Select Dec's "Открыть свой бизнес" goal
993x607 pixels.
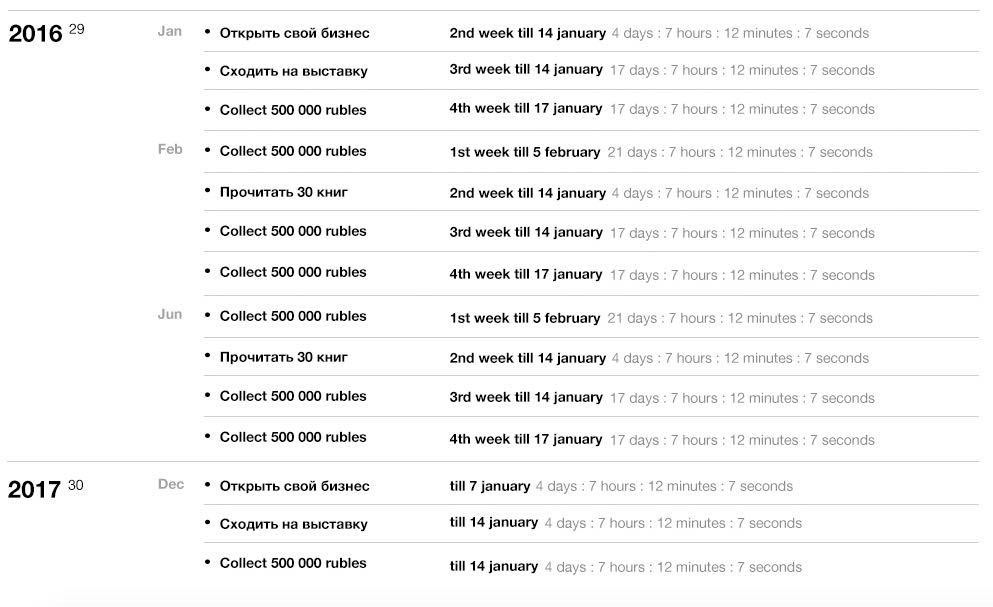(x=294, y=486)
